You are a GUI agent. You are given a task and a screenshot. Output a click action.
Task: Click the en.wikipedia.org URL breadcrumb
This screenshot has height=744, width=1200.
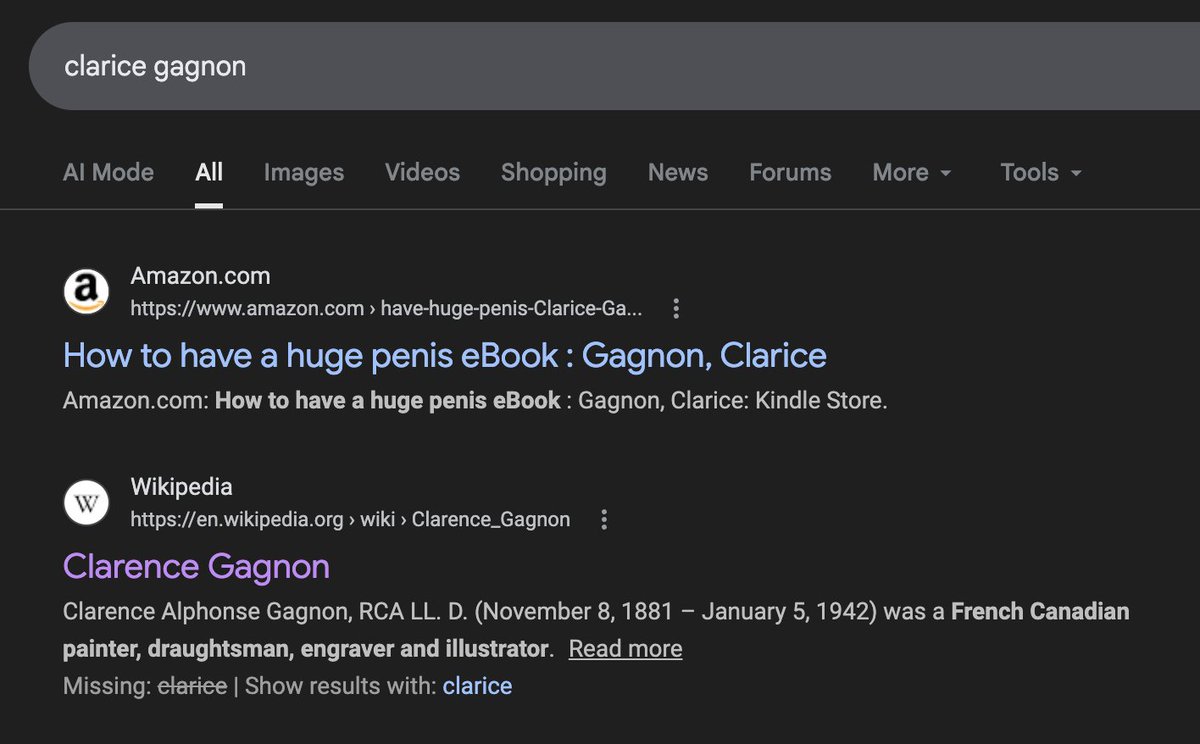pyautogui.click(x=350, y=519)
